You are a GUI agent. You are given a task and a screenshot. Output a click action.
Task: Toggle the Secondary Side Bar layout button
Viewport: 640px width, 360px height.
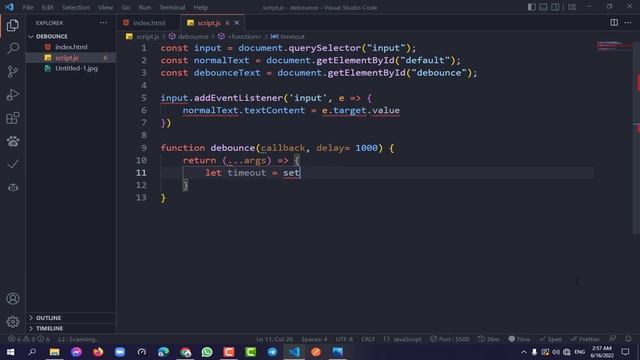(555, 7)
